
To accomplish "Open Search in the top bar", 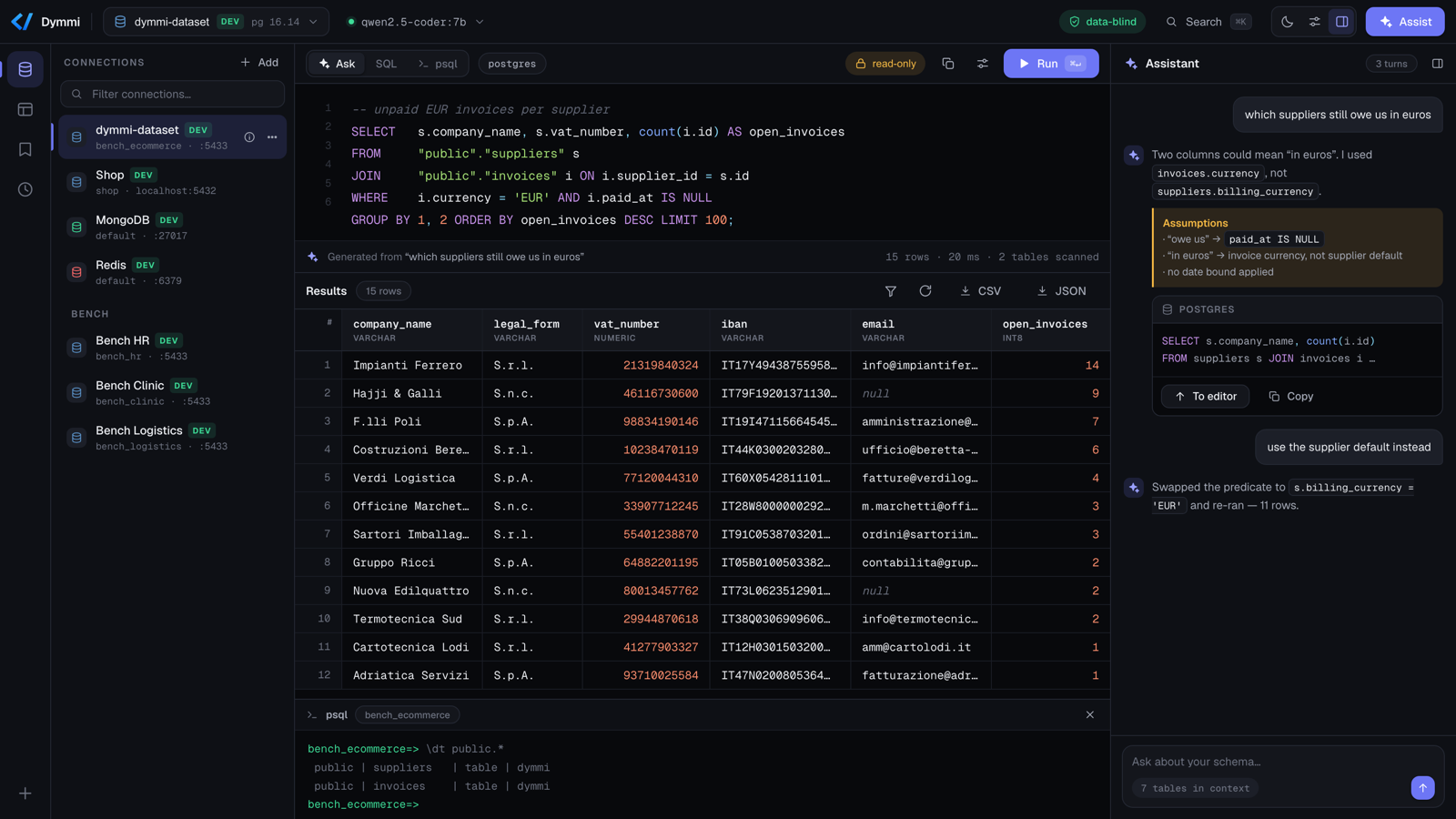I will [1209, 22].
